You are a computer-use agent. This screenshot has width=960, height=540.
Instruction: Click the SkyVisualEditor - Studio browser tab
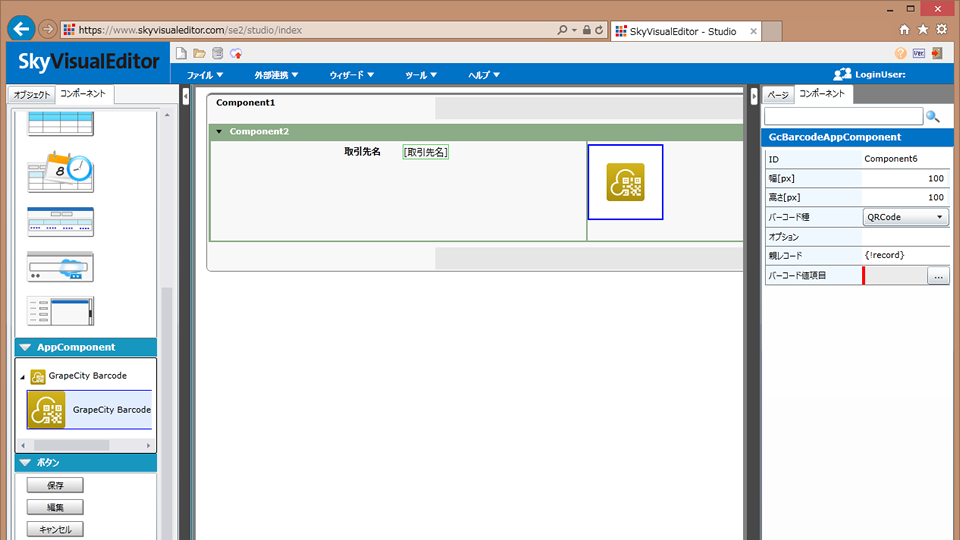[x=686, y=31]
